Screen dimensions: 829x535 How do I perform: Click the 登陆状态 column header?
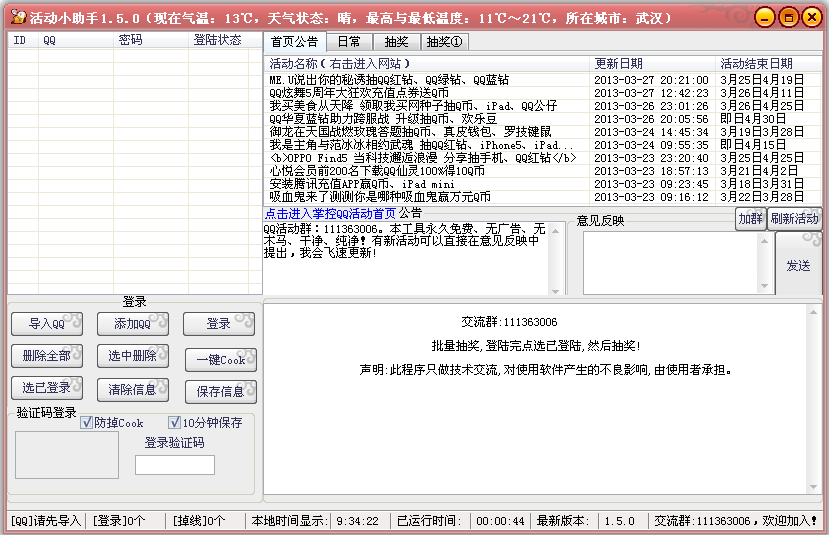218,40
